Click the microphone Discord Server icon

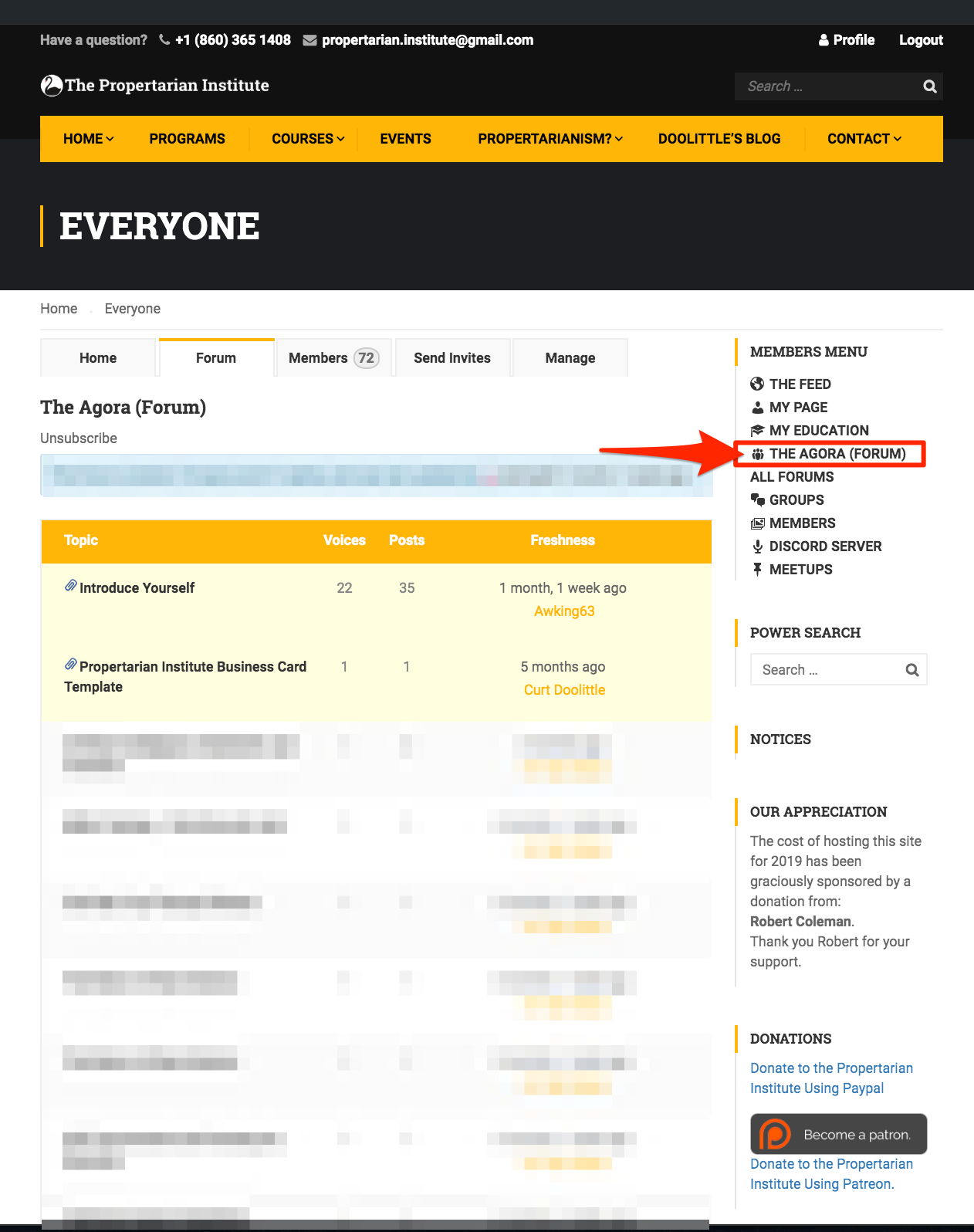click(757, 546)
